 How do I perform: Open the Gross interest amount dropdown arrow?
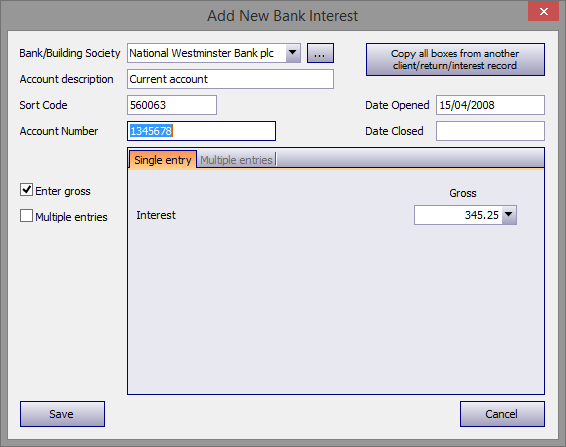(509, 215)
